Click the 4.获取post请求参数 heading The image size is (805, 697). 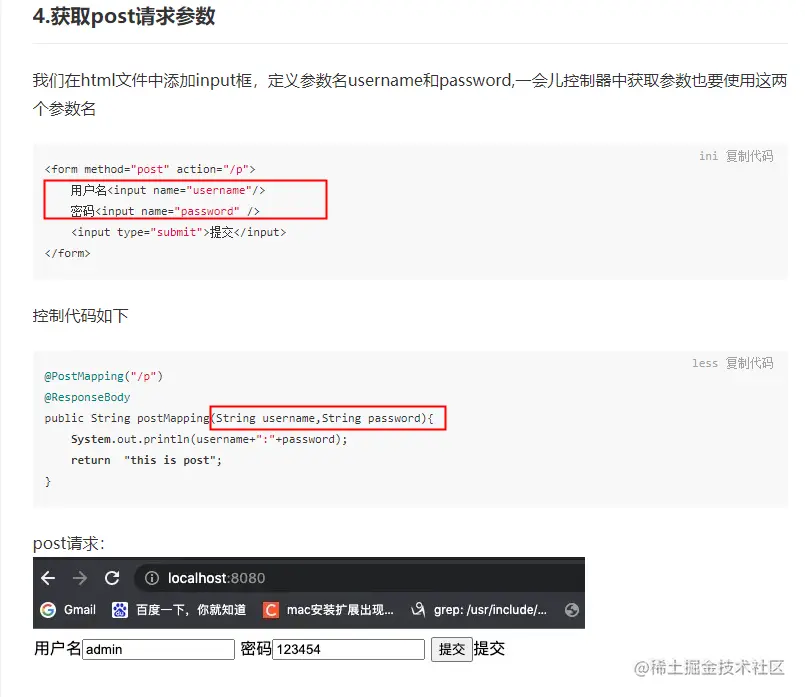point(124,16)
